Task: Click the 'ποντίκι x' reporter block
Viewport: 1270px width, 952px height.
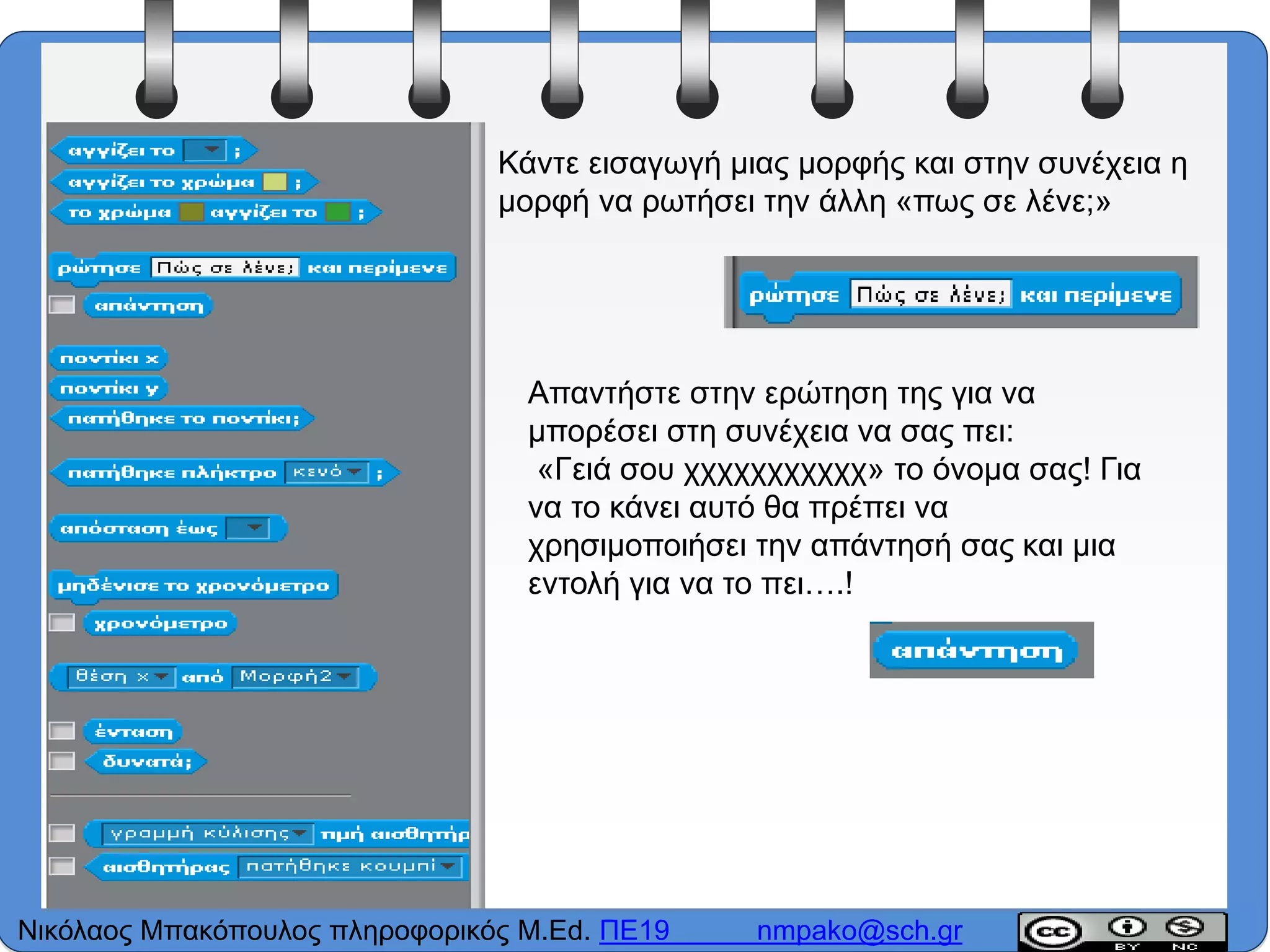Action: (x=108, y=358)
